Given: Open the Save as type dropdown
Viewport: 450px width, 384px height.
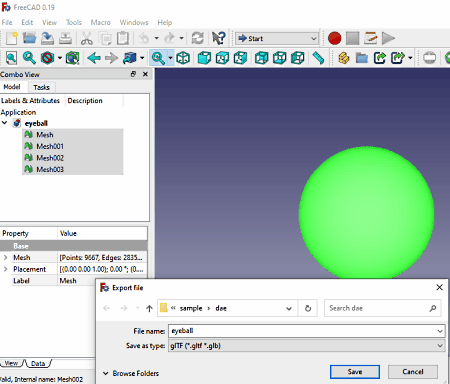Looking at the screenshot, I should (307, 346).
